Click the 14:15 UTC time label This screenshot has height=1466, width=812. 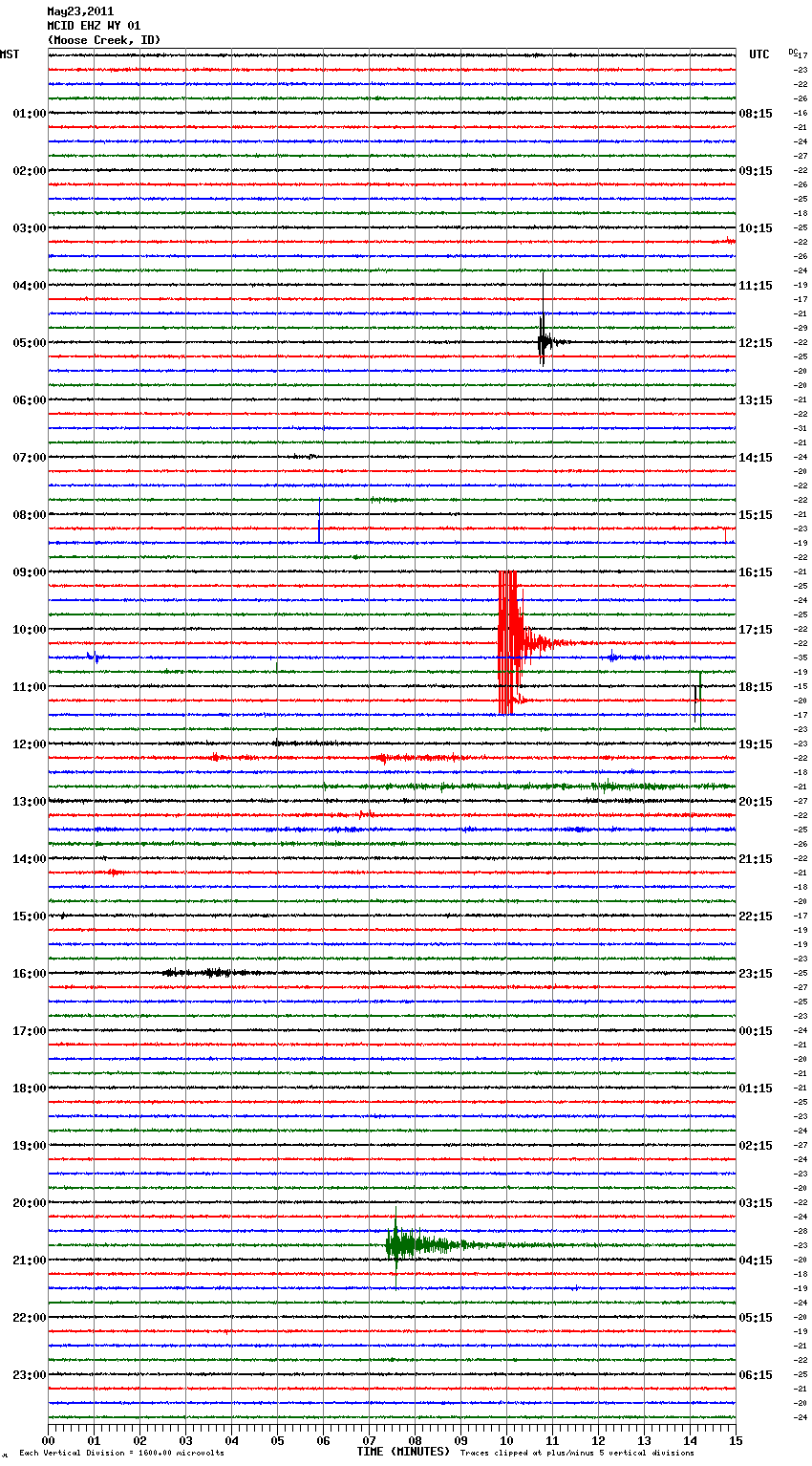pos(756,458)
